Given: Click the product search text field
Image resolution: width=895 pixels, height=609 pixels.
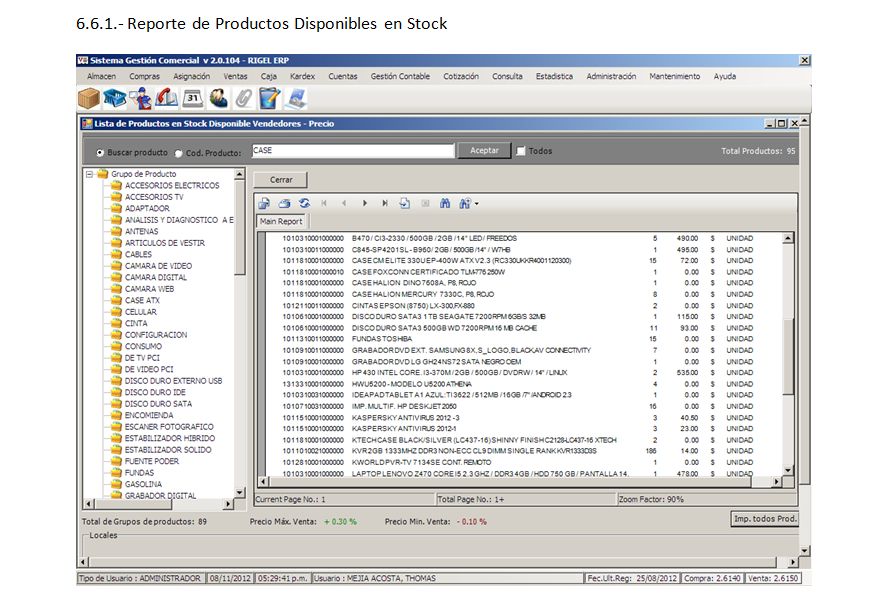Looking at the screenshot, I should (x=352, y=151).
